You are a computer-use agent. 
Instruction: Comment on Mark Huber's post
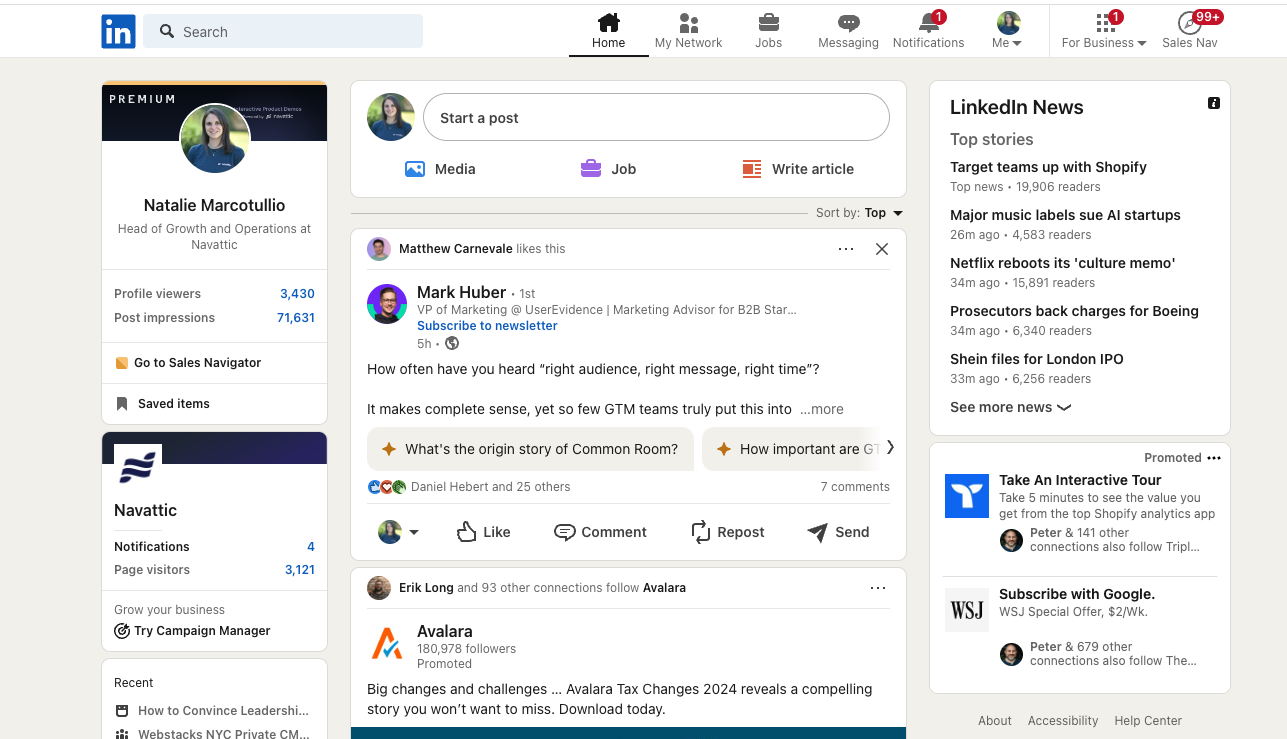point(600,532)
